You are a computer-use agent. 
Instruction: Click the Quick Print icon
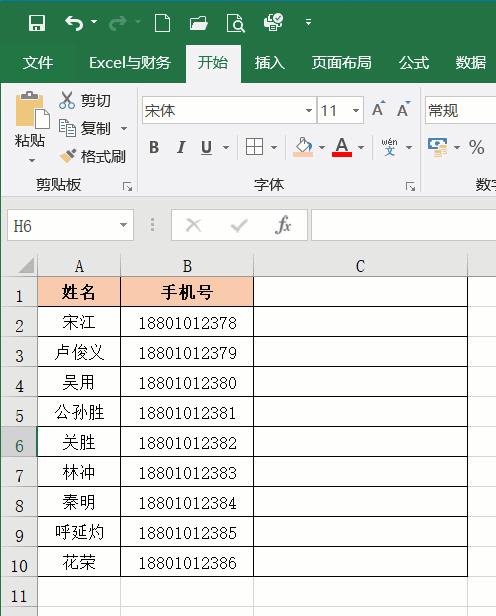tap(273, 22)
